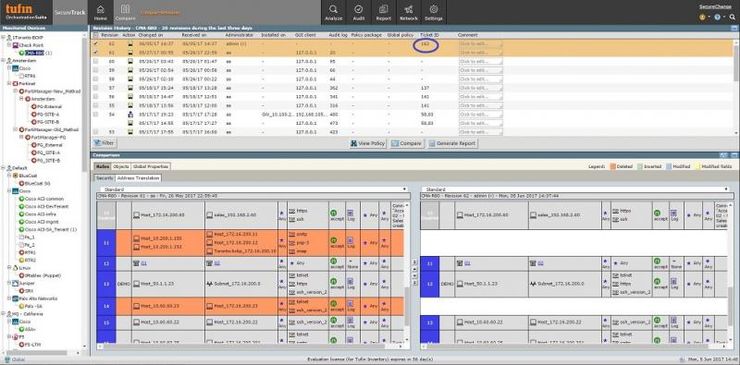Collapse the Fortinet tree node
This screenshot has height=365, width=740.
click(9, 84)
